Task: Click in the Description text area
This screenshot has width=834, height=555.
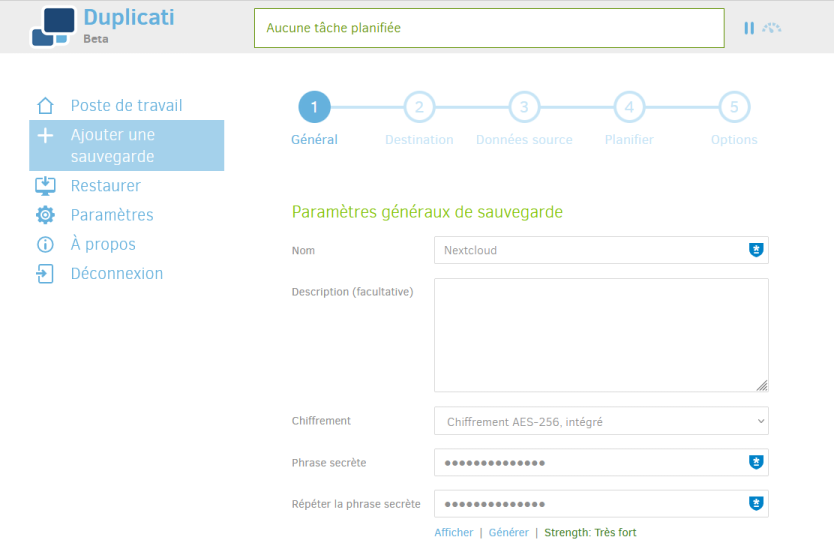Action: (x=601, y=335)
